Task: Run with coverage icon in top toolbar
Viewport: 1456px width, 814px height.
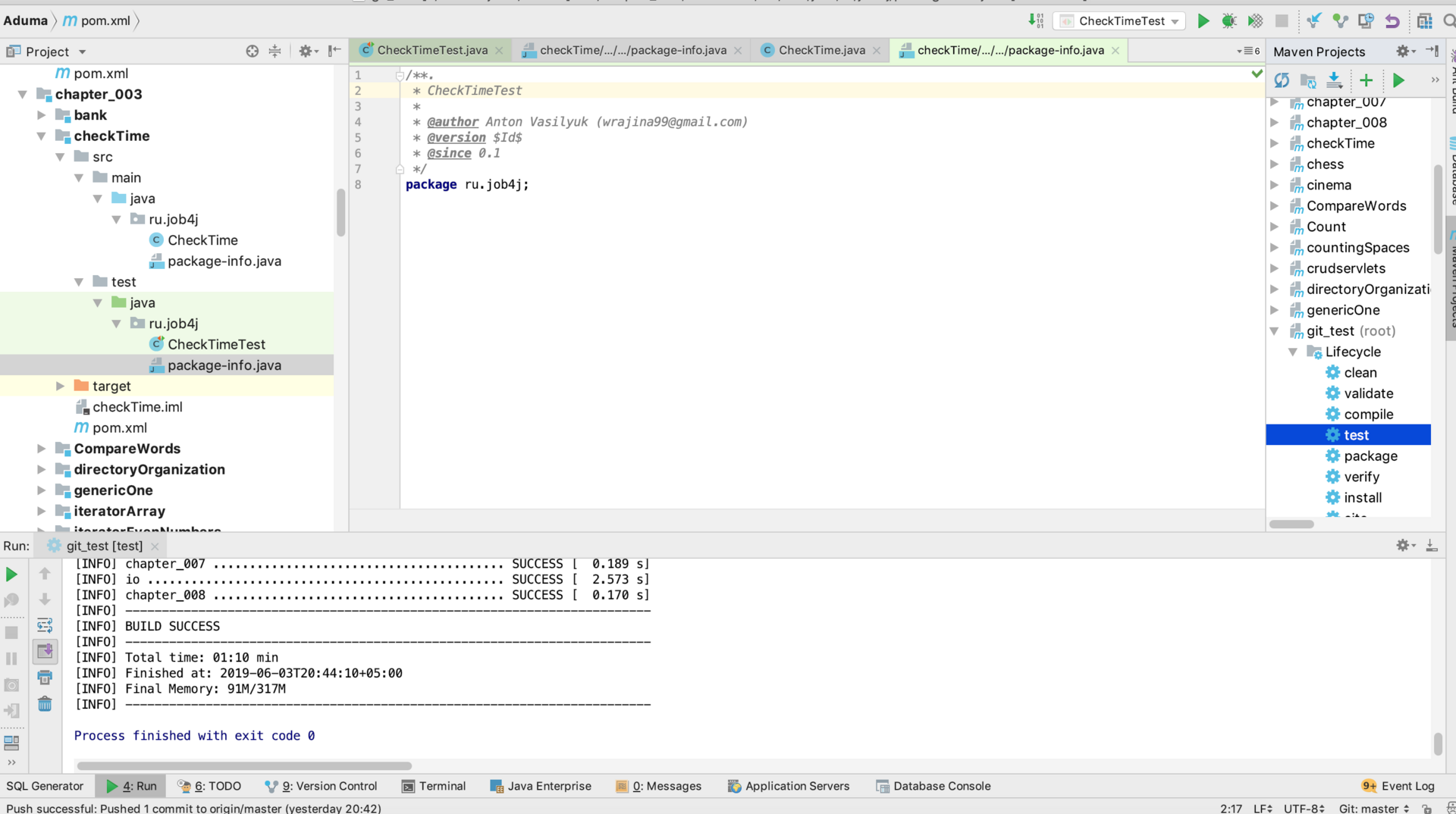Action: tap(1256, 21)
